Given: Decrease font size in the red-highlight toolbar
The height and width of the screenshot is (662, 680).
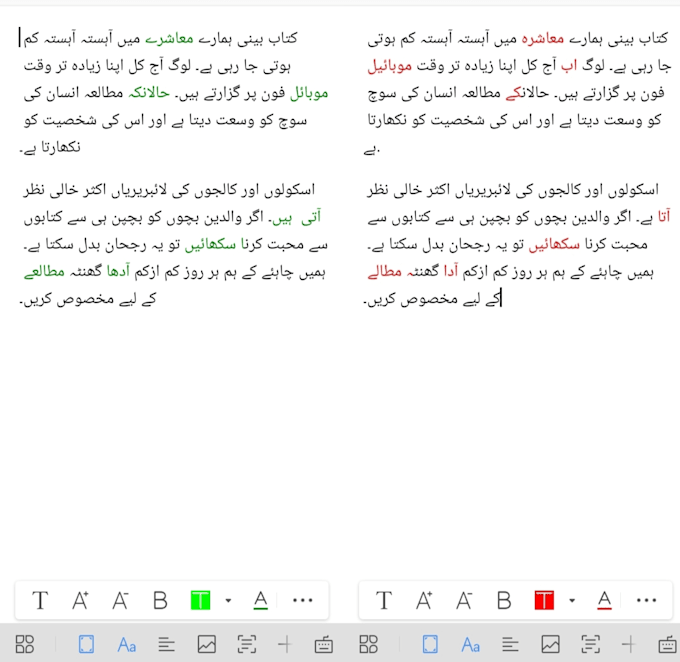Looking at the screenshot, I should point(464,600).
